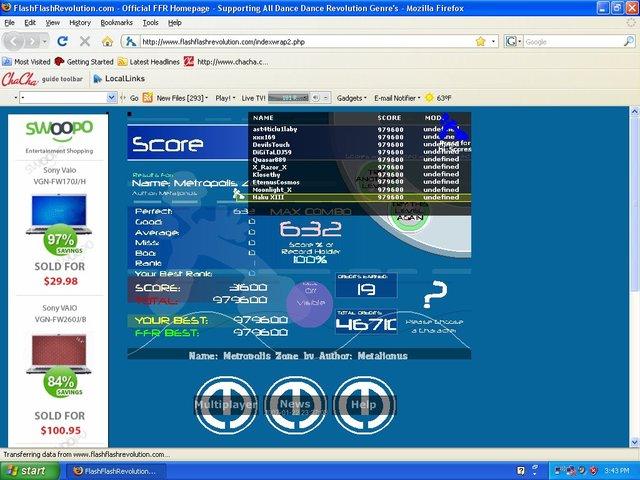The height and width of the screenshot is (480, 640).
Task: Click the Windows start button
Action: (29, 471)
